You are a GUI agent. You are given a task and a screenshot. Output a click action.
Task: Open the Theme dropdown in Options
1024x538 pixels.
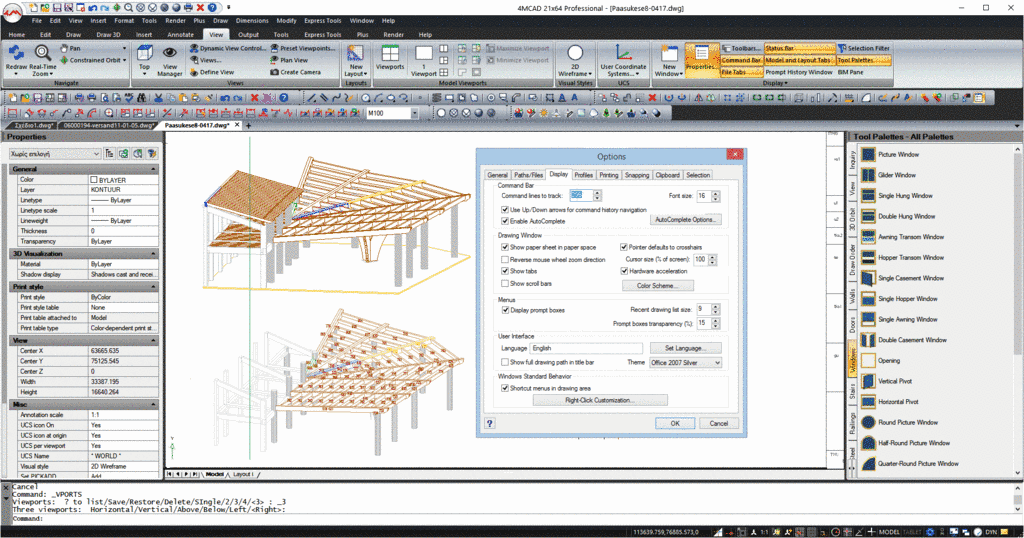tap(685, 362)
